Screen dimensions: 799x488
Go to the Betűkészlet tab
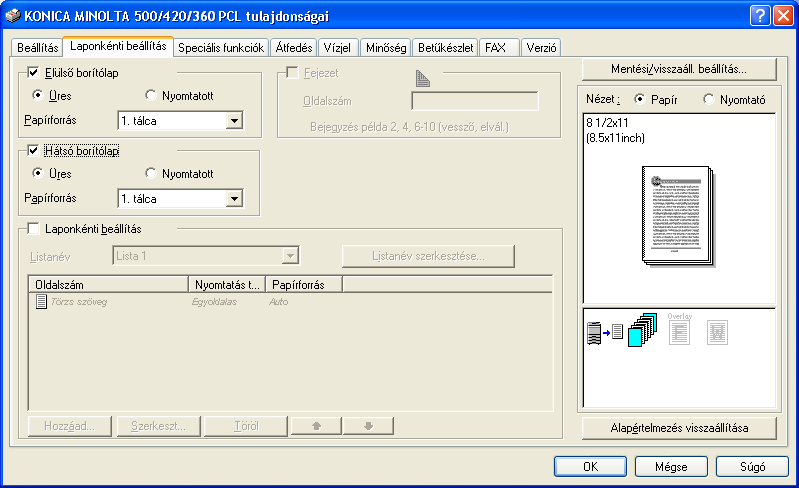pyautogui.click(x=445, y=48)
